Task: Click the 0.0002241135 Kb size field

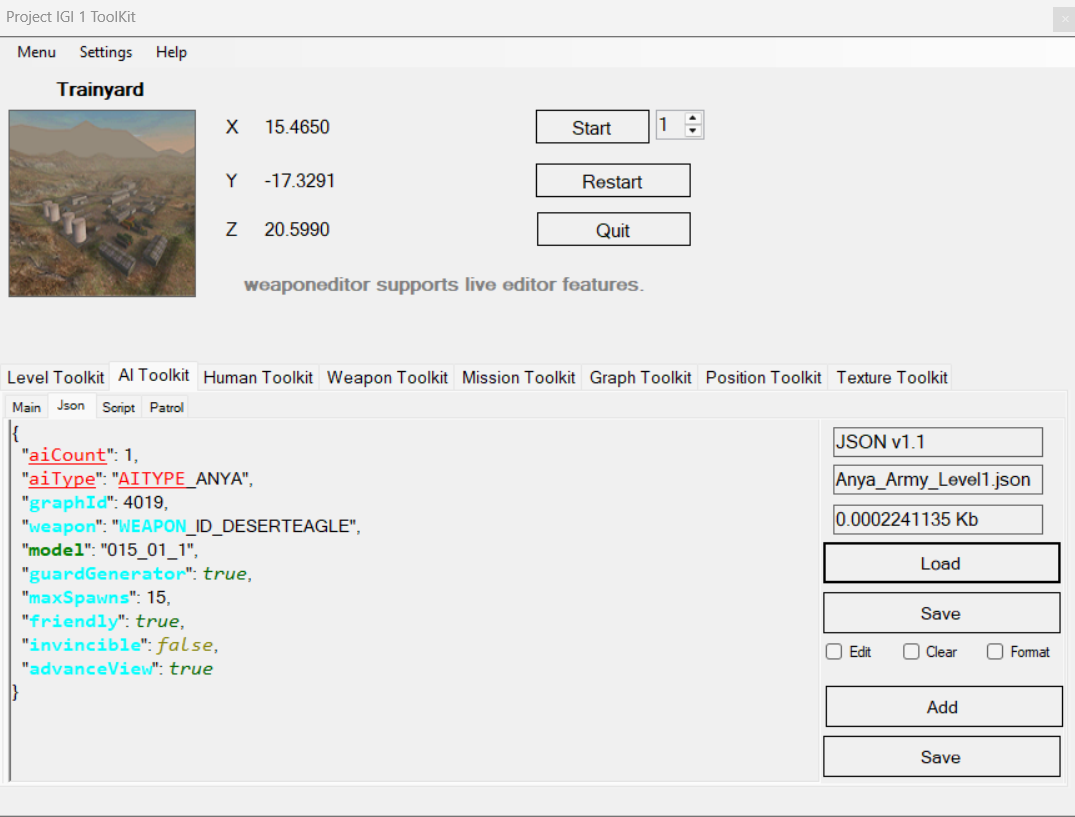Action: pyautogui.click(x=938, y=520)
